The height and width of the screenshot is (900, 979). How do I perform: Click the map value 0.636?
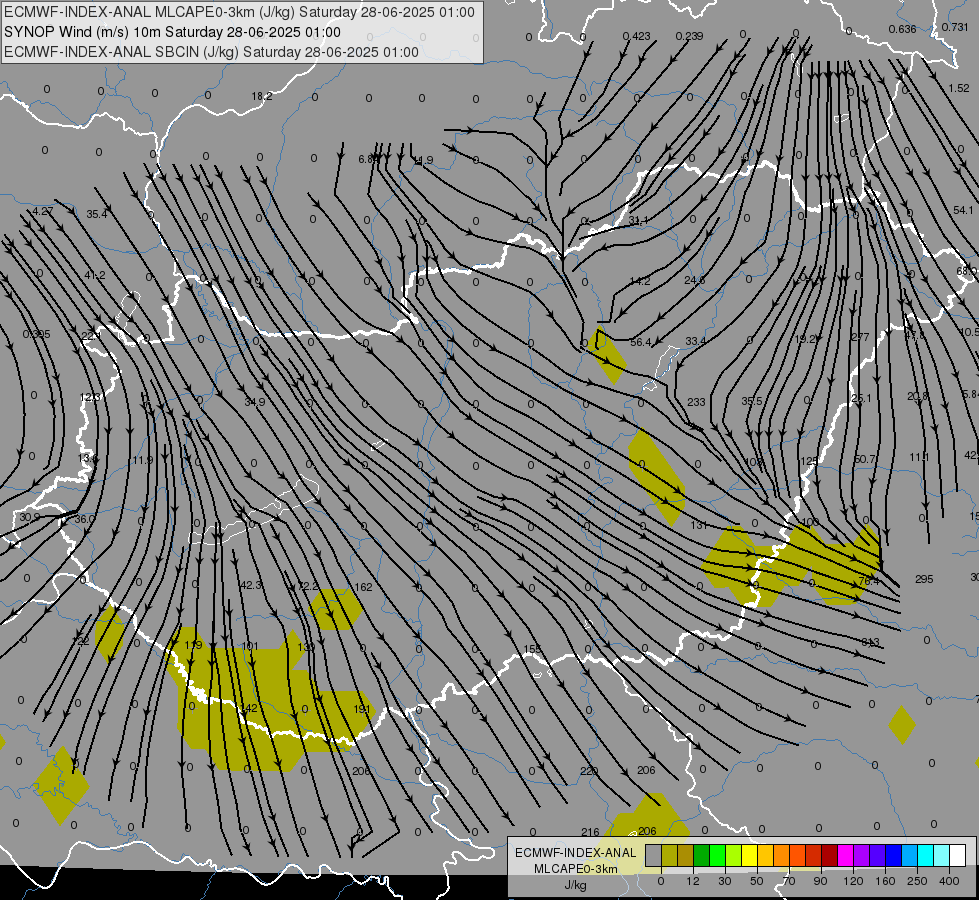(902, 29)
